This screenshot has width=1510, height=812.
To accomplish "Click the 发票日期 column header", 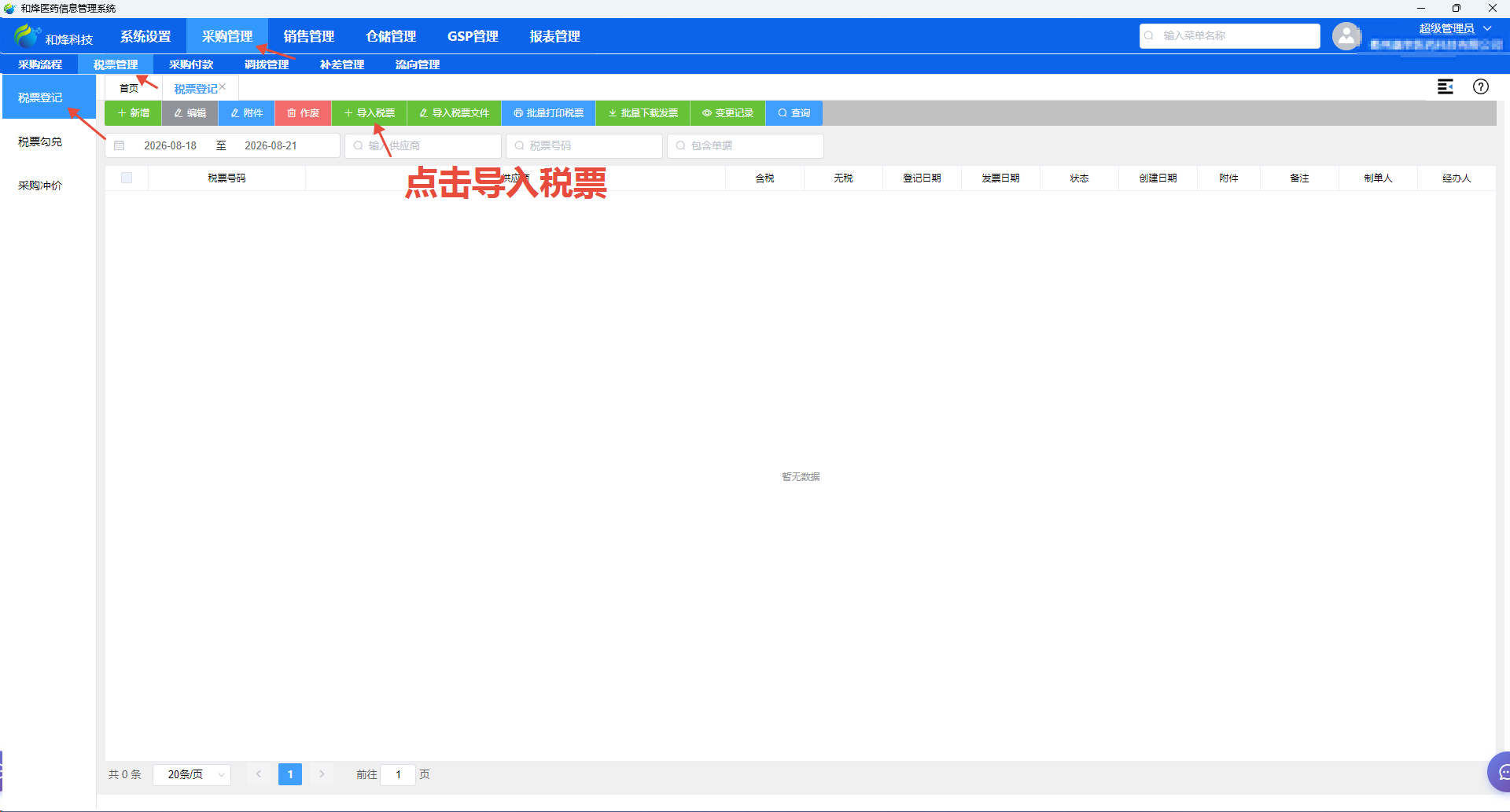I will click(1000, 178).
